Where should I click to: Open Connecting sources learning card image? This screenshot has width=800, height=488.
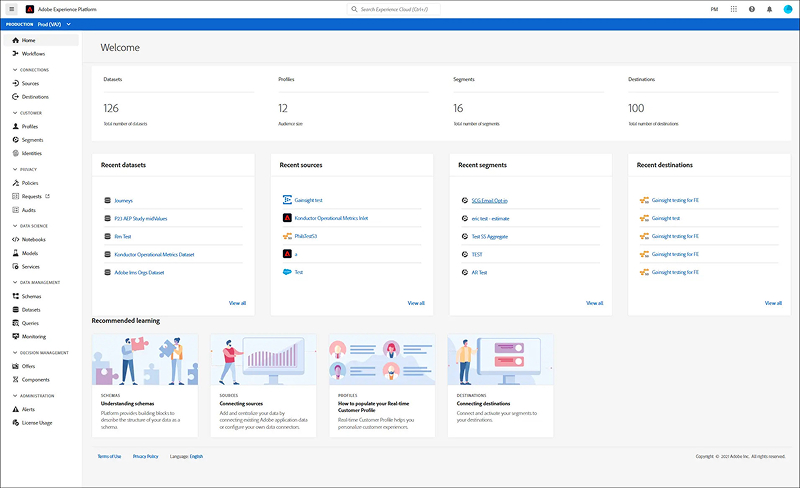click(263, 359)
